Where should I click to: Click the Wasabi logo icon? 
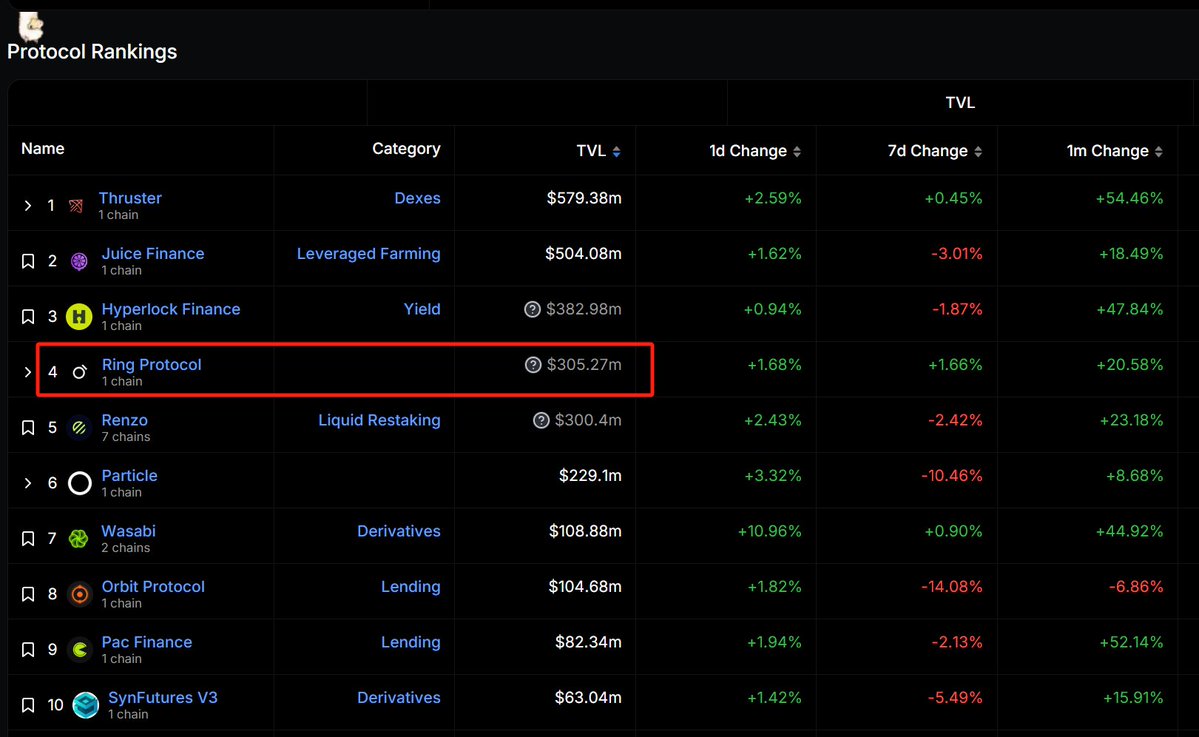pos(79,539)
